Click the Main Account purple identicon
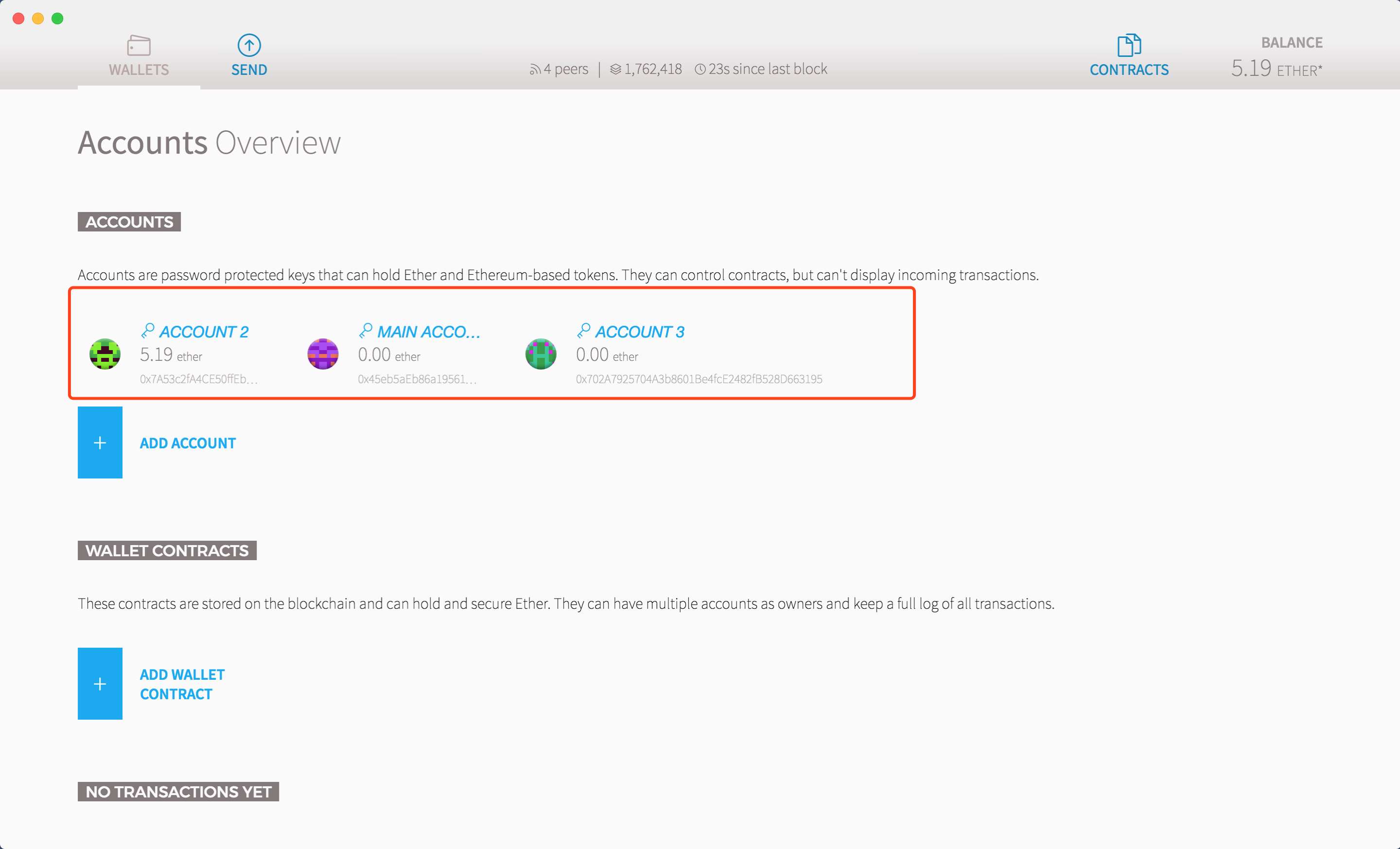The image size is (1400, 849). (x=323, y=354)
